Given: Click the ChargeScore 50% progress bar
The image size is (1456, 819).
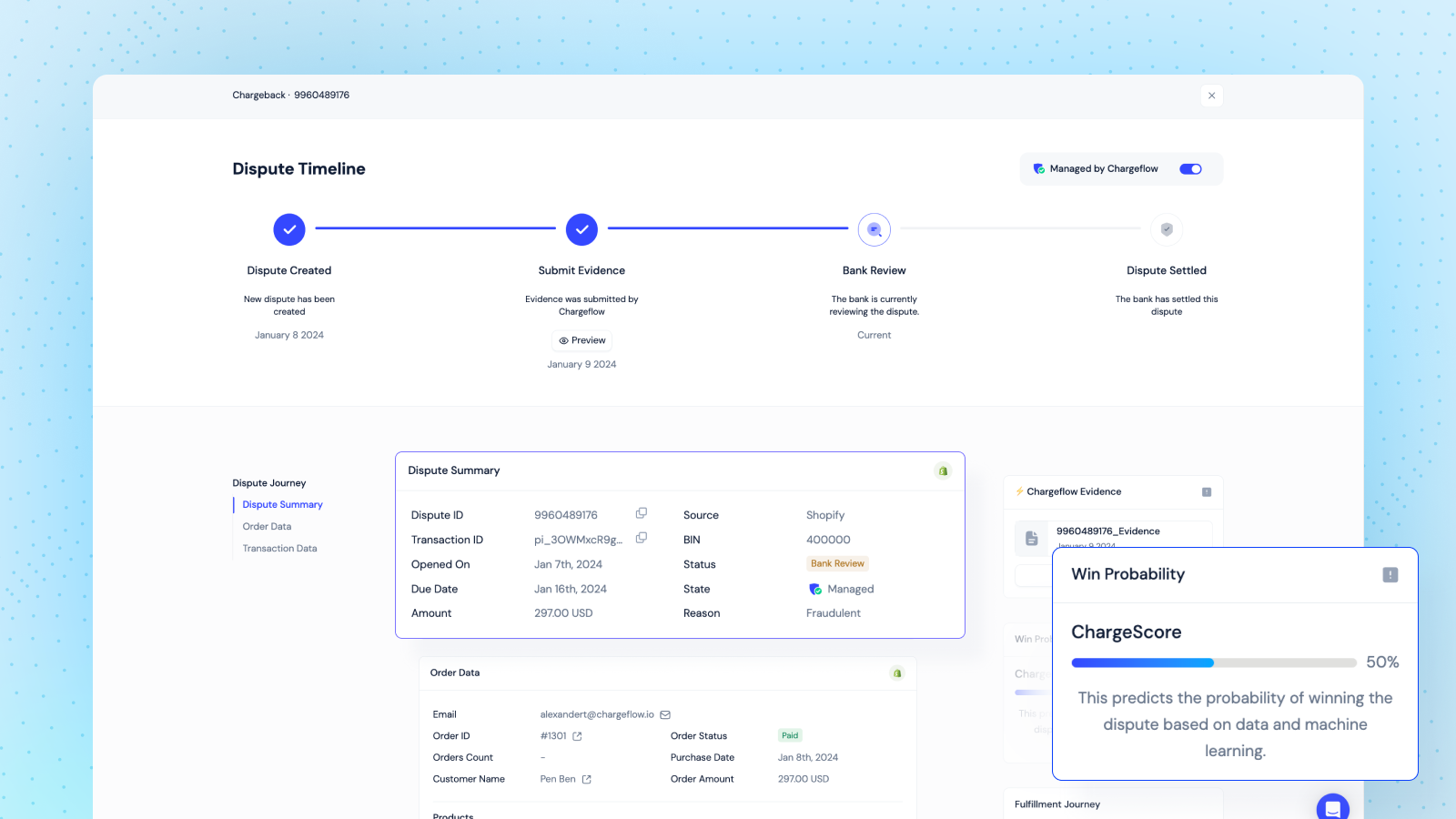Looking at the screenshot, I should coord(1214,662).
